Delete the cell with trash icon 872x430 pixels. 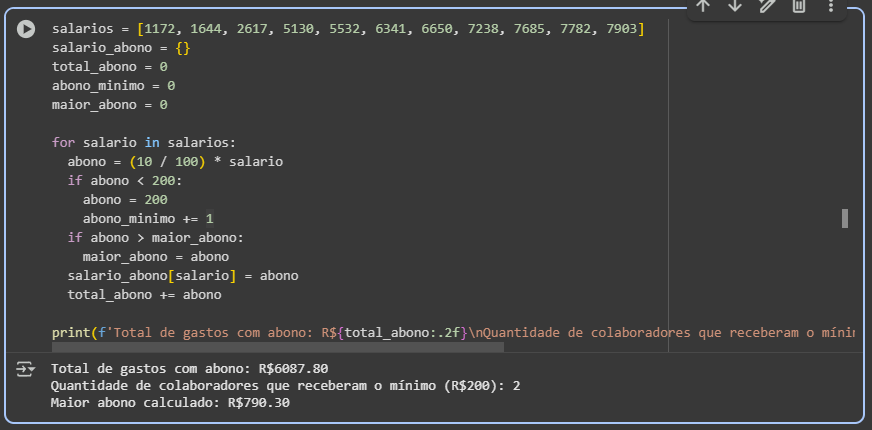[799, 6]
